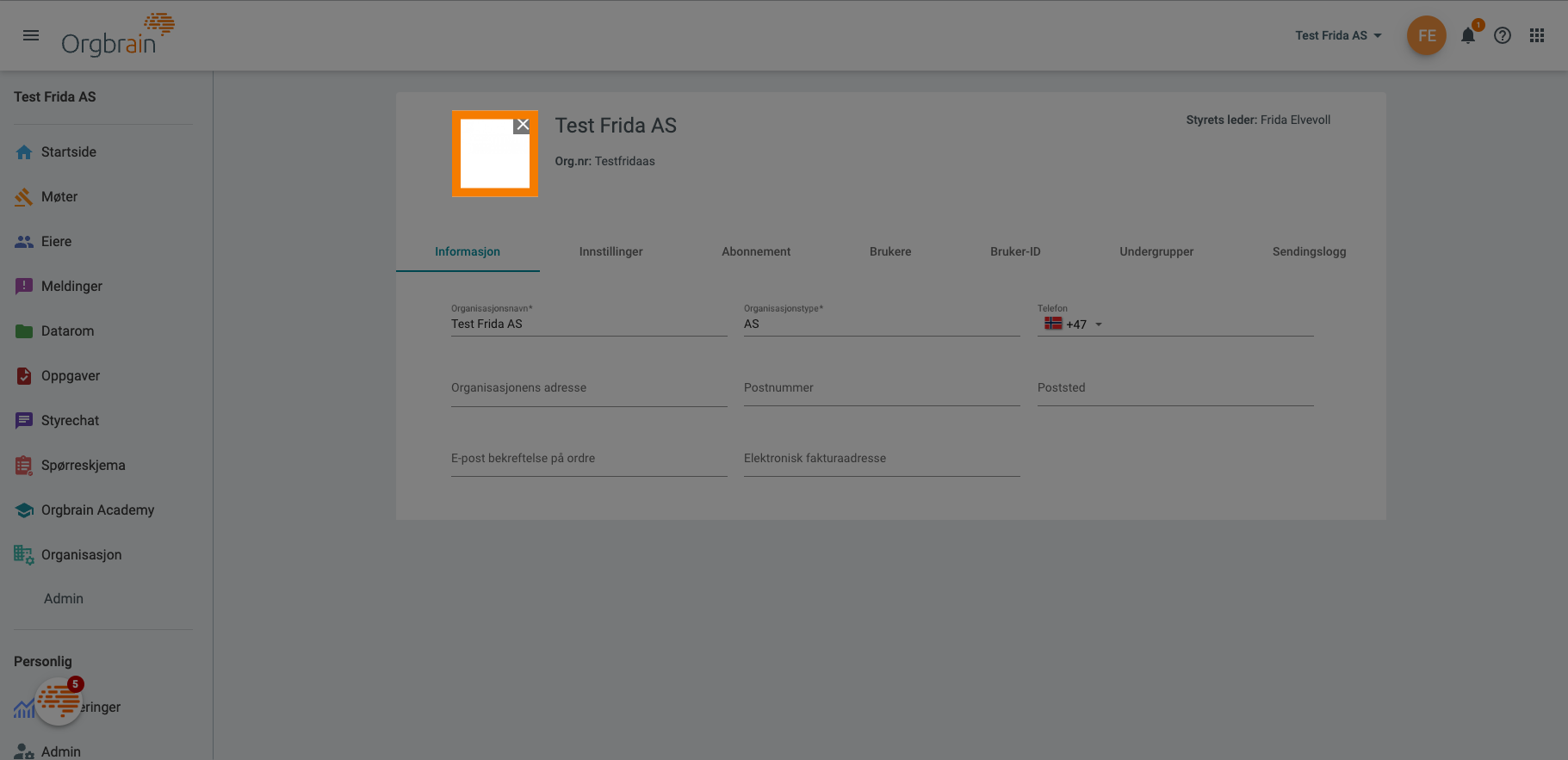Click the Norwegian flag in Telefon field

pos(1053,324)
